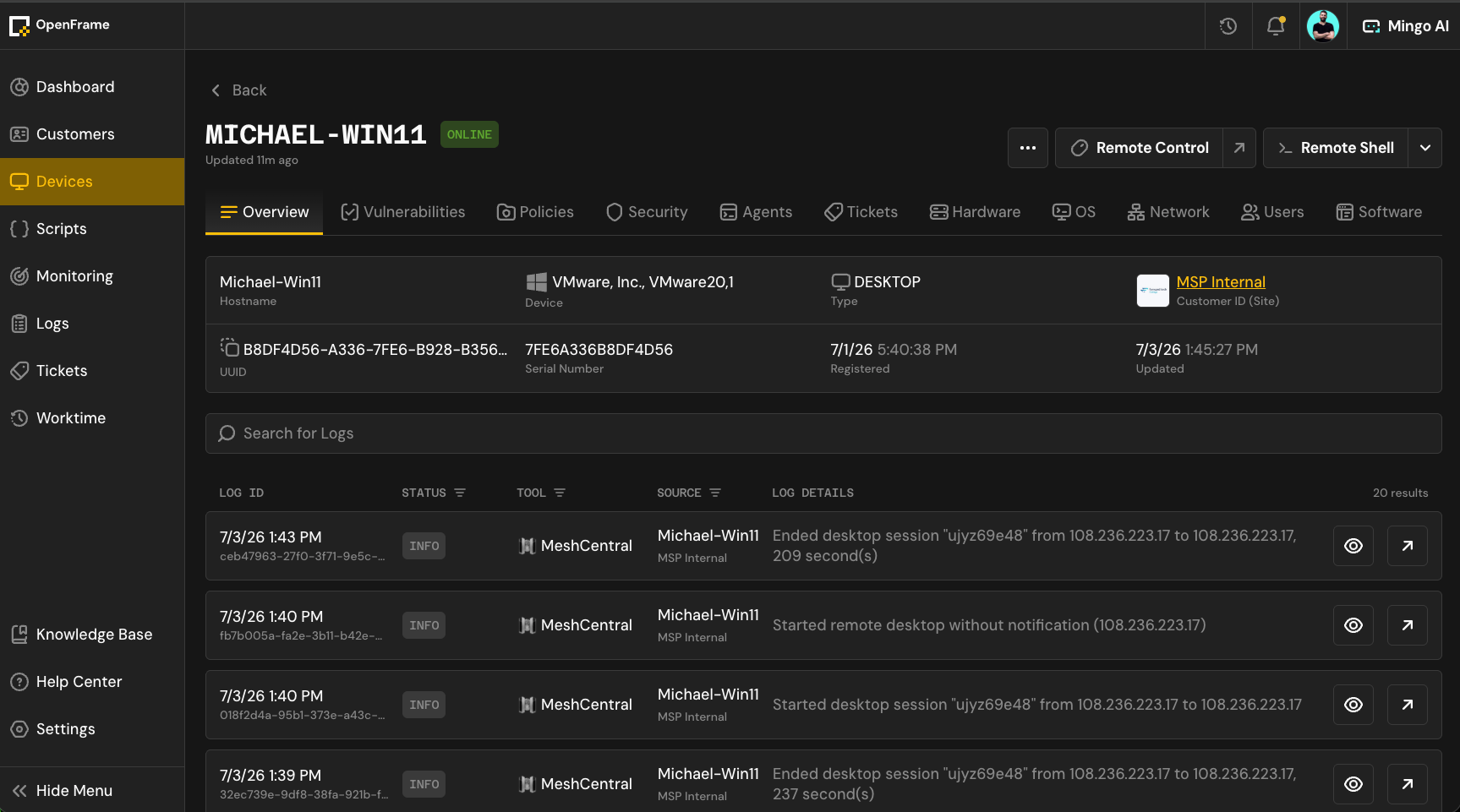Switch to the device Tickets tab

(x=861, y=212)
